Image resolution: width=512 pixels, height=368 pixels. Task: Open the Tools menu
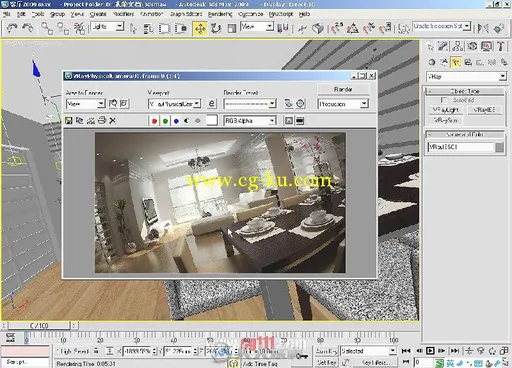[38, 14]
